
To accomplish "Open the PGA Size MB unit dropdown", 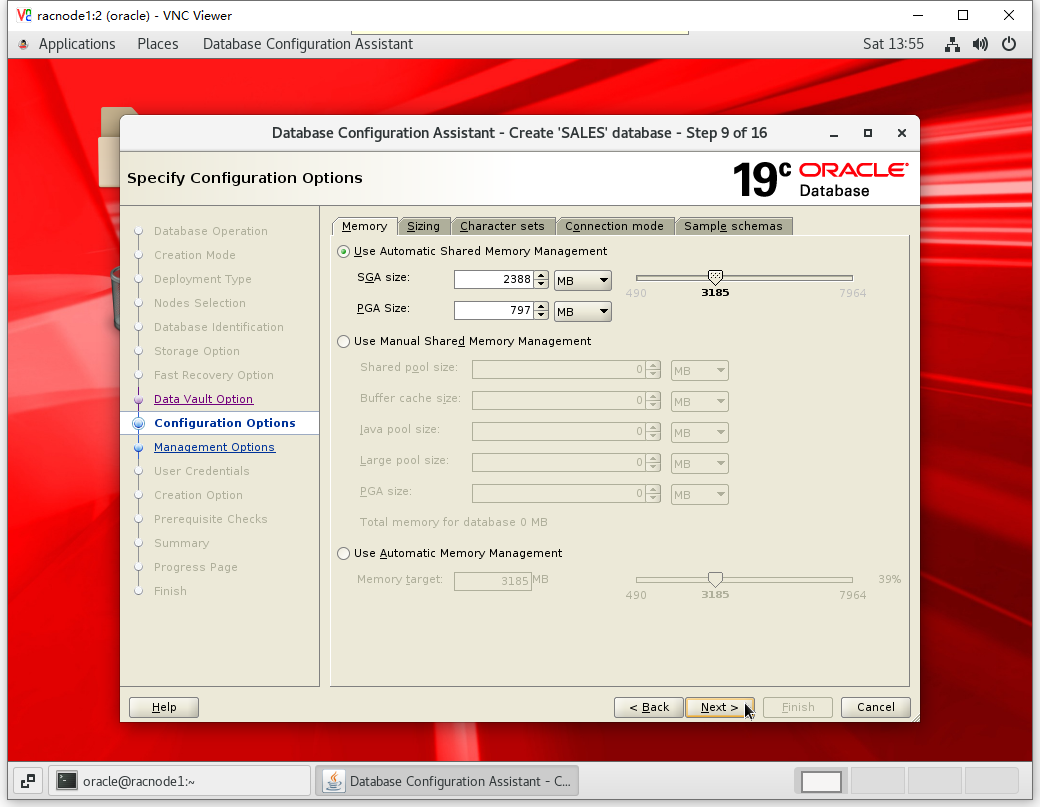I will (x=583, y=311).
